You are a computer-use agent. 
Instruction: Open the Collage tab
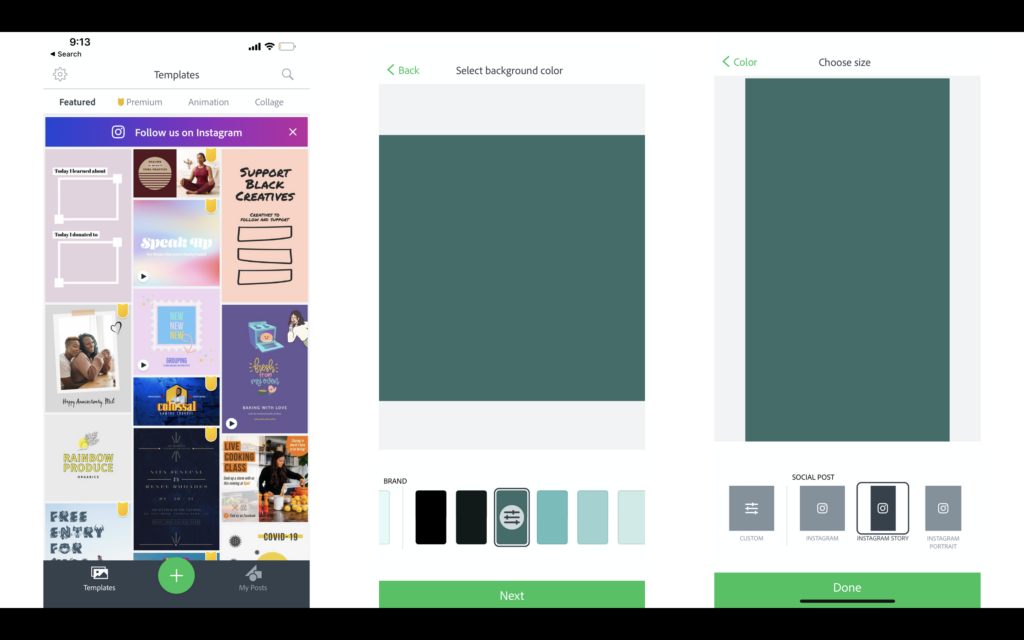(268, 101)
